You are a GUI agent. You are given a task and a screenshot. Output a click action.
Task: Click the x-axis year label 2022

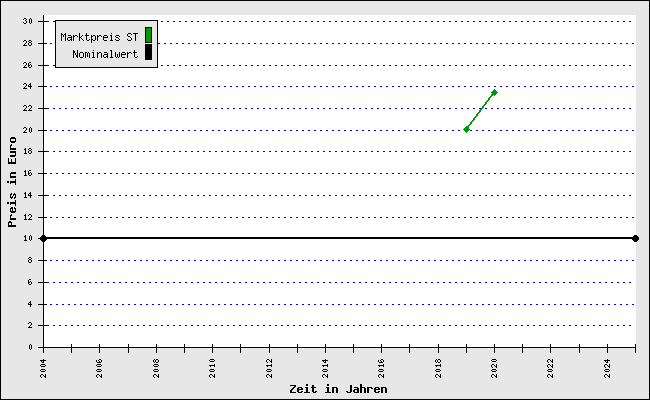(551, 368)
